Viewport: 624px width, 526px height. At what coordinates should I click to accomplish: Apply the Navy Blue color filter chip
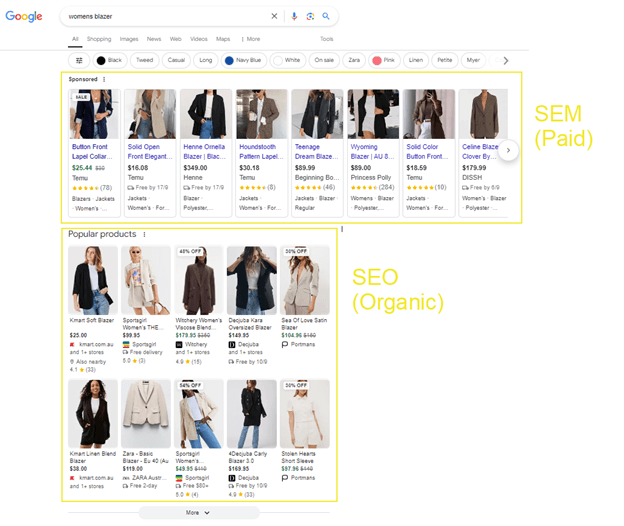tap(244, 60)
